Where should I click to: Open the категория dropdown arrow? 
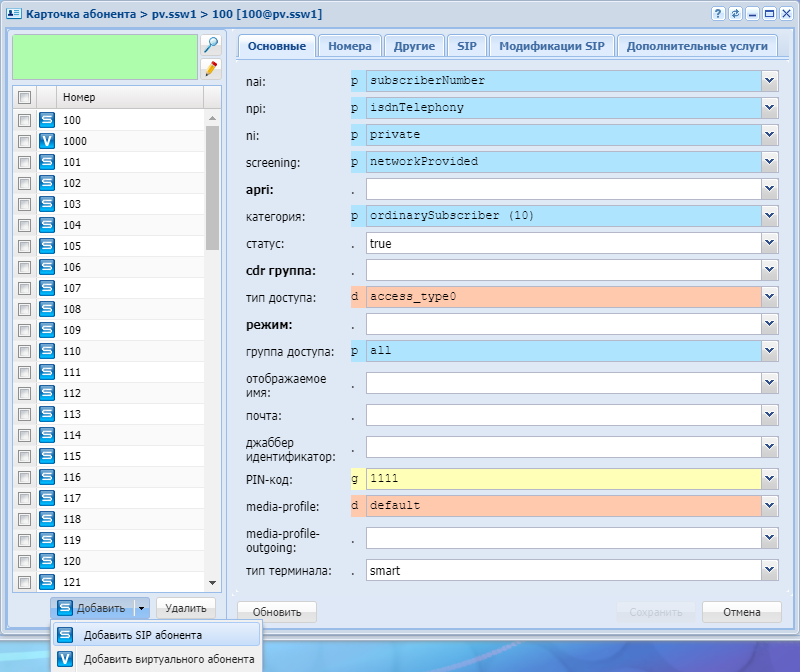pos(769,216)
